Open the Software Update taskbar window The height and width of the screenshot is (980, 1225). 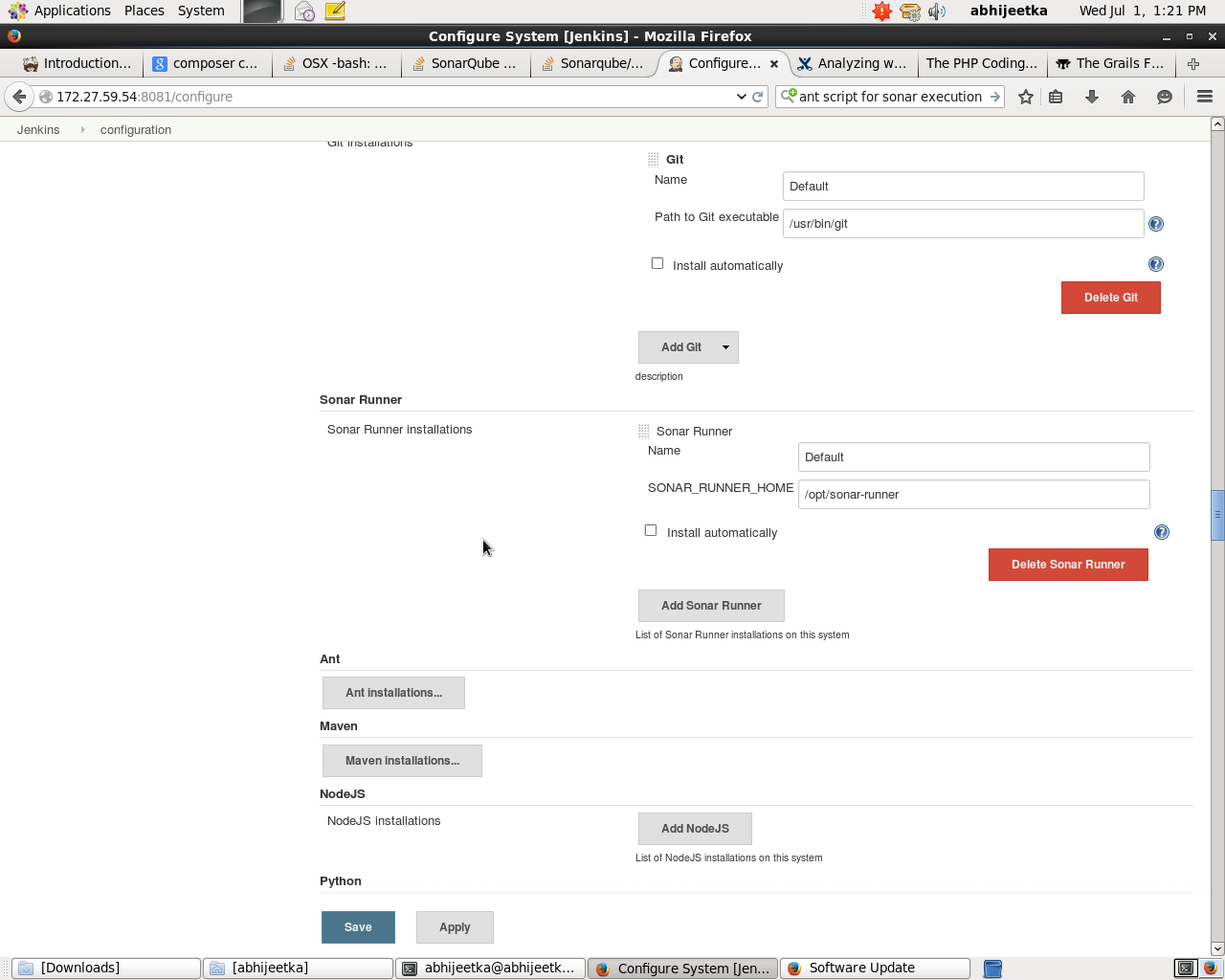pyautogui.click(x=875, y=969)
